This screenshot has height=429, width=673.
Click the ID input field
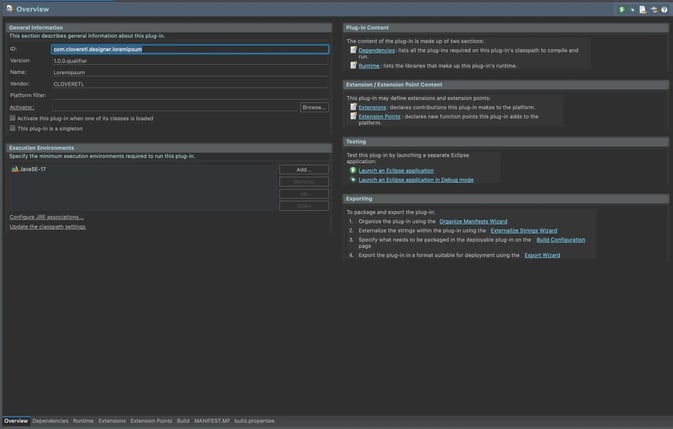(190, 49)
